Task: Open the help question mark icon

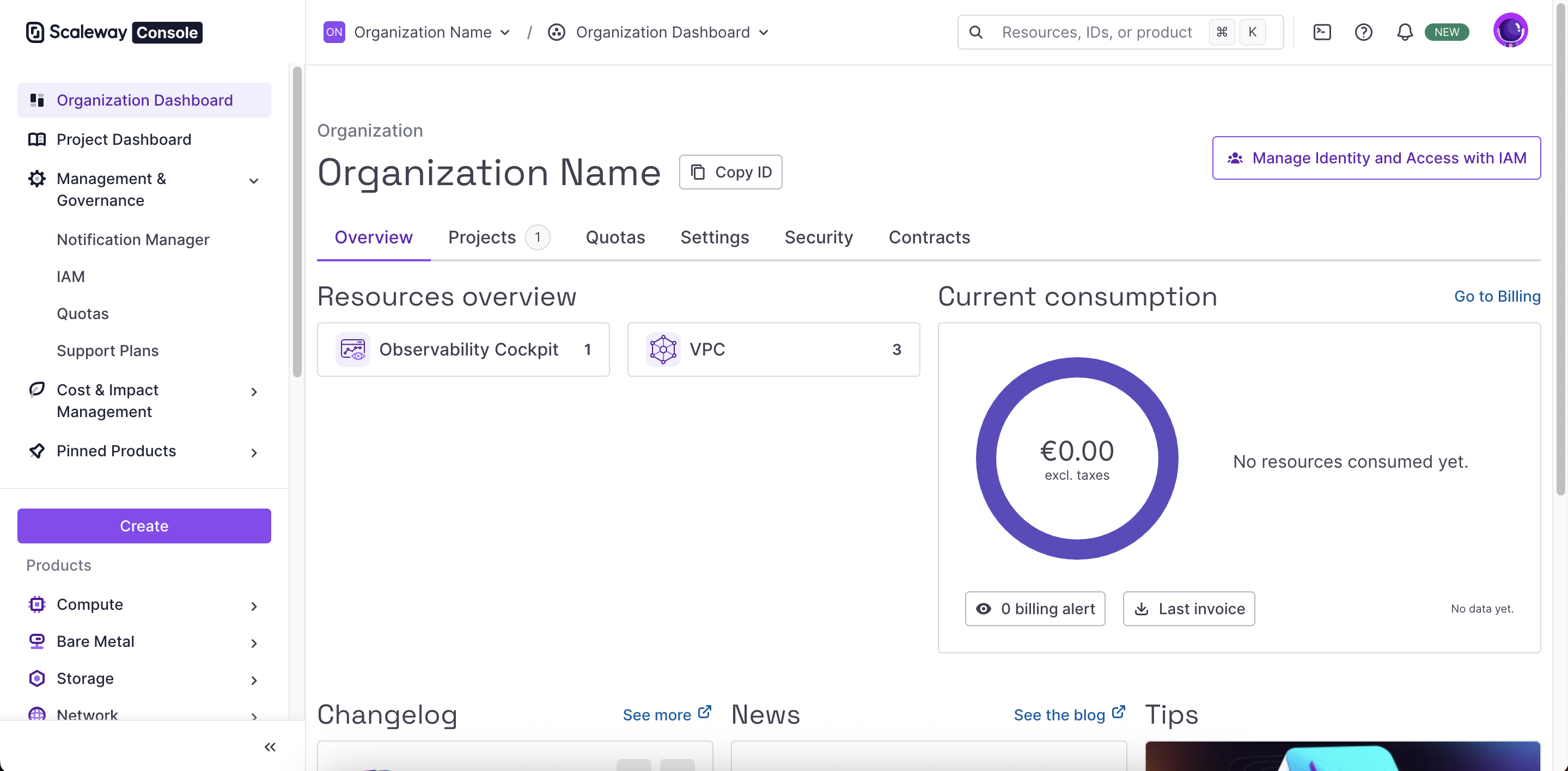Action: [x=1363, y=32]
